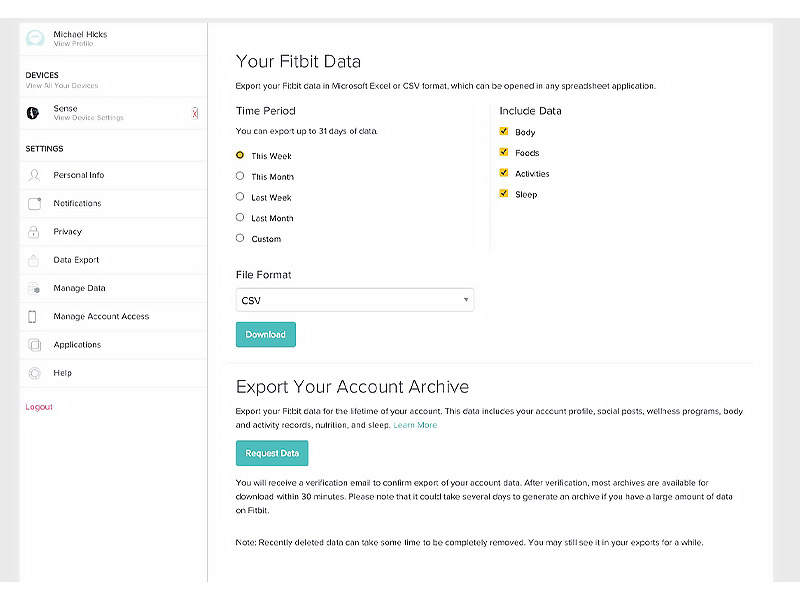Go to Applications settings page
This screenshot has height=600, width=800.
[77, 345]
